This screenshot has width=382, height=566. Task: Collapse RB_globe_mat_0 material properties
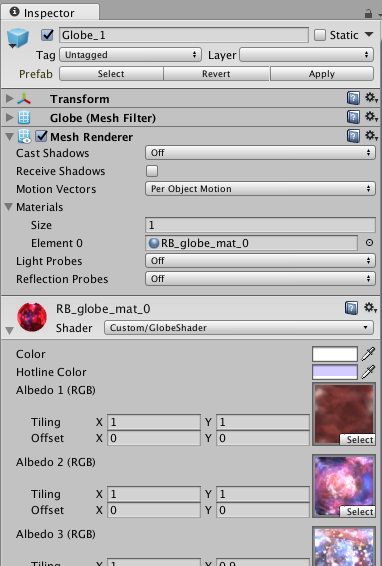(9, 330)
